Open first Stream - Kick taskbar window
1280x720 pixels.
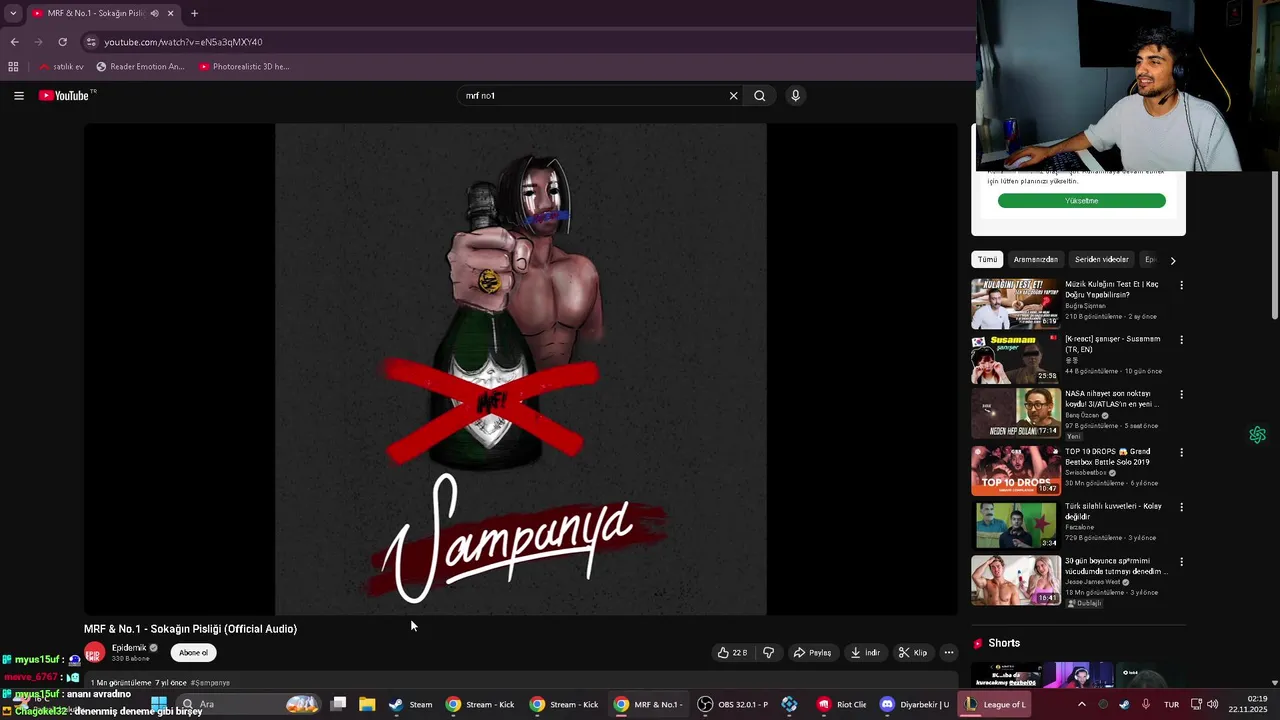[481, 704]
